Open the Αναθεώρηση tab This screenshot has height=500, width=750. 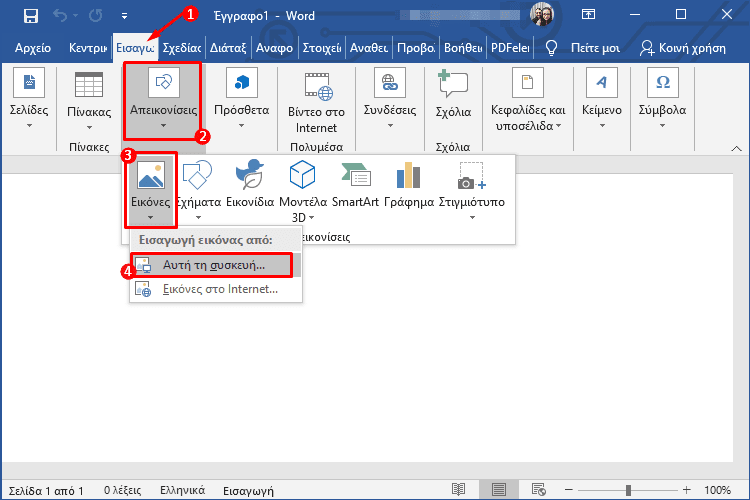(x=369, y=48)
